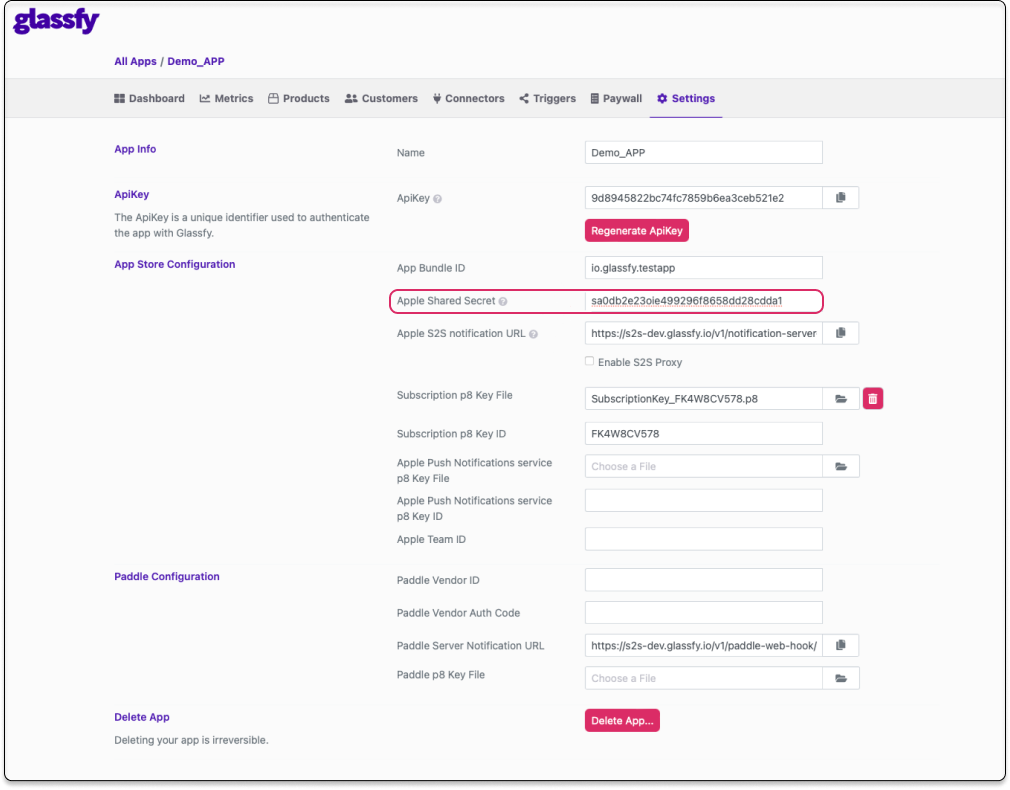Focus the Apple Team ID field
This screenshot has height=790, width=1010.
(703, 539)
